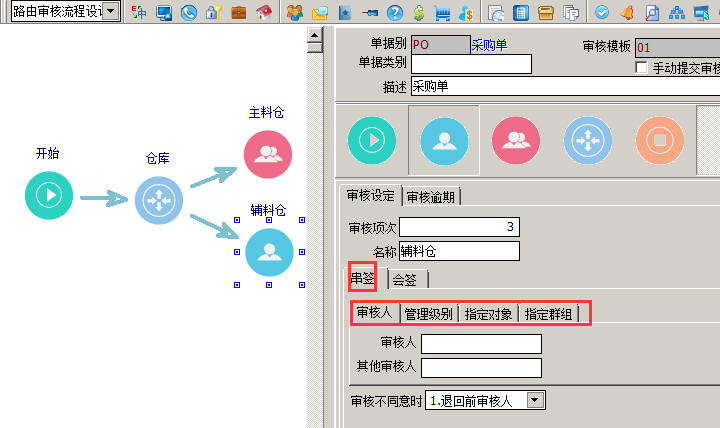This screenshot has height=428, width=720.
Task: Click the document magnifier search icon
Action: 652,13
